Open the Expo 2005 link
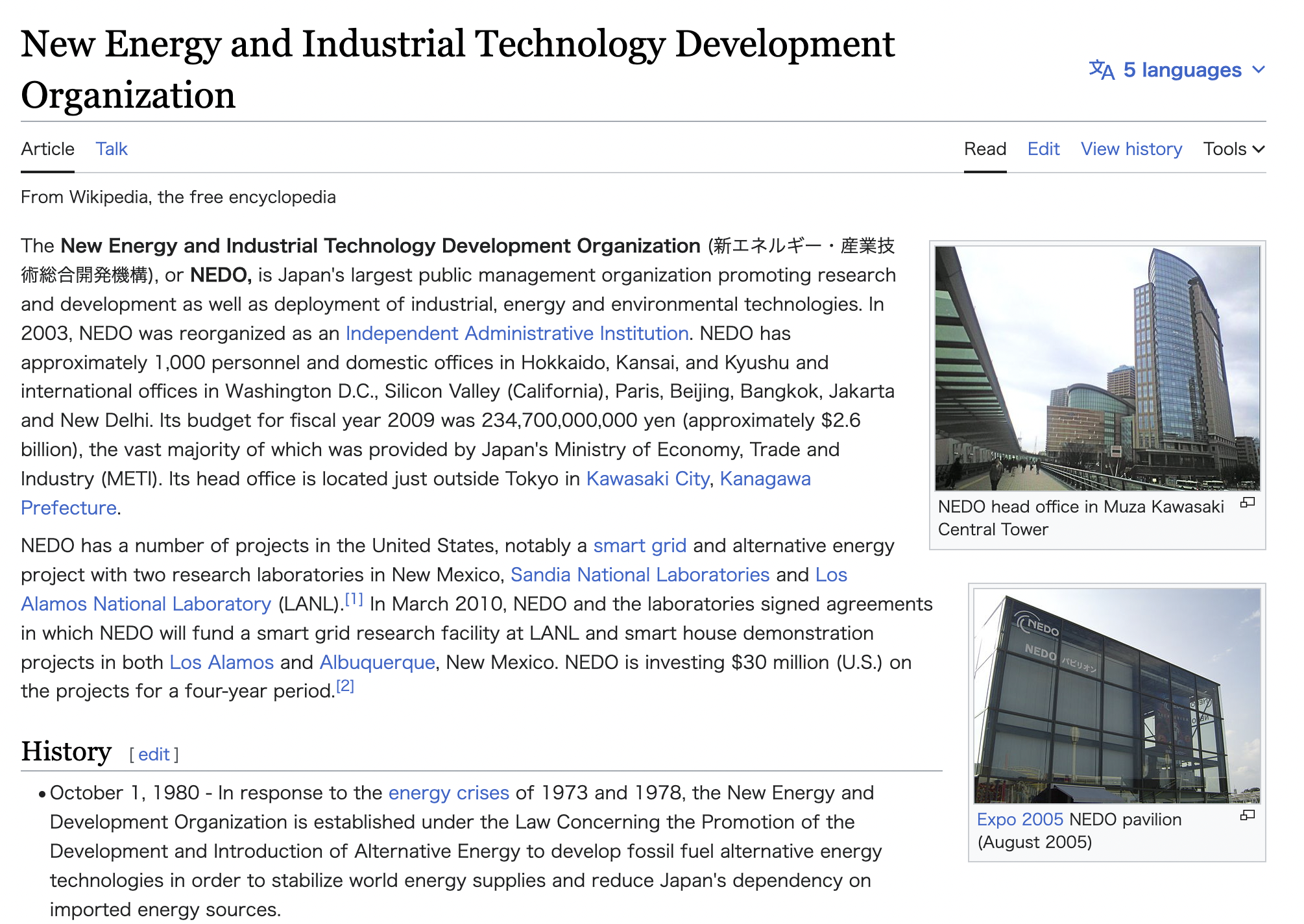The image size is (1304, 924). click(x=1020, y=820)
